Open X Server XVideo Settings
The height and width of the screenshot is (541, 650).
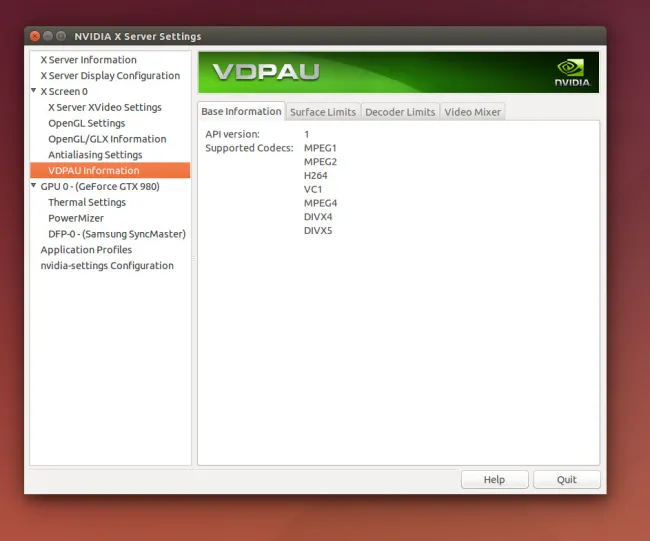point(104,107)
